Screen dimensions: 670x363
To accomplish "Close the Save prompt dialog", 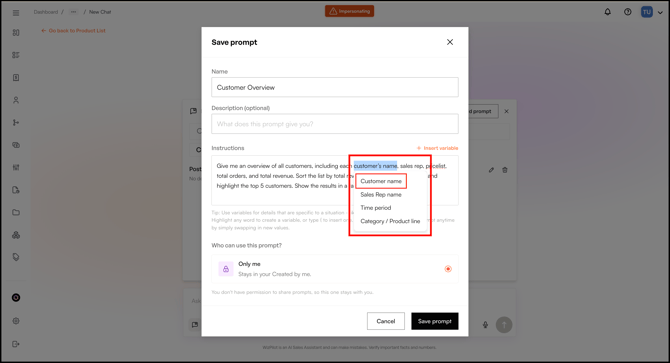I will [450, 42].
